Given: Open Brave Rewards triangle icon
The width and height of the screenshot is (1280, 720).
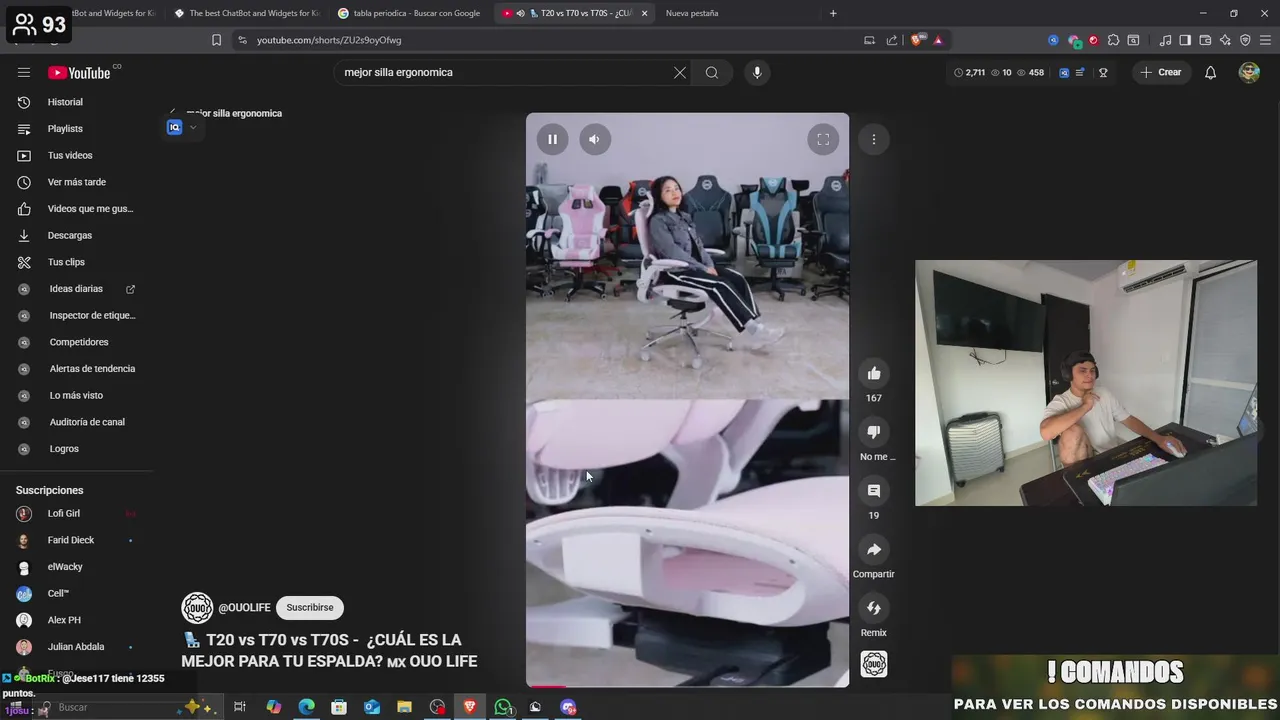Looking at the screenshot, I should coord(938,40).
